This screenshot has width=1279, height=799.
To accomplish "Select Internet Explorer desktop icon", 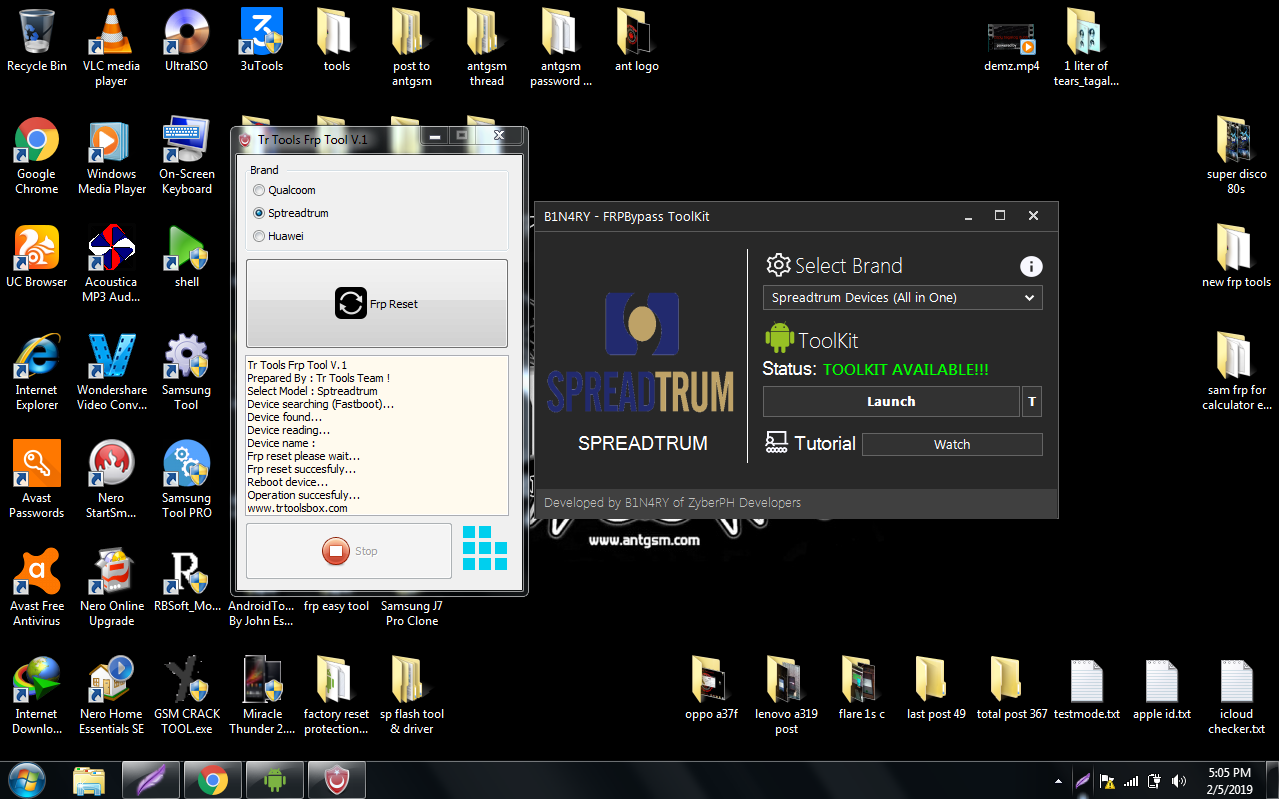I will pos(36,372).
